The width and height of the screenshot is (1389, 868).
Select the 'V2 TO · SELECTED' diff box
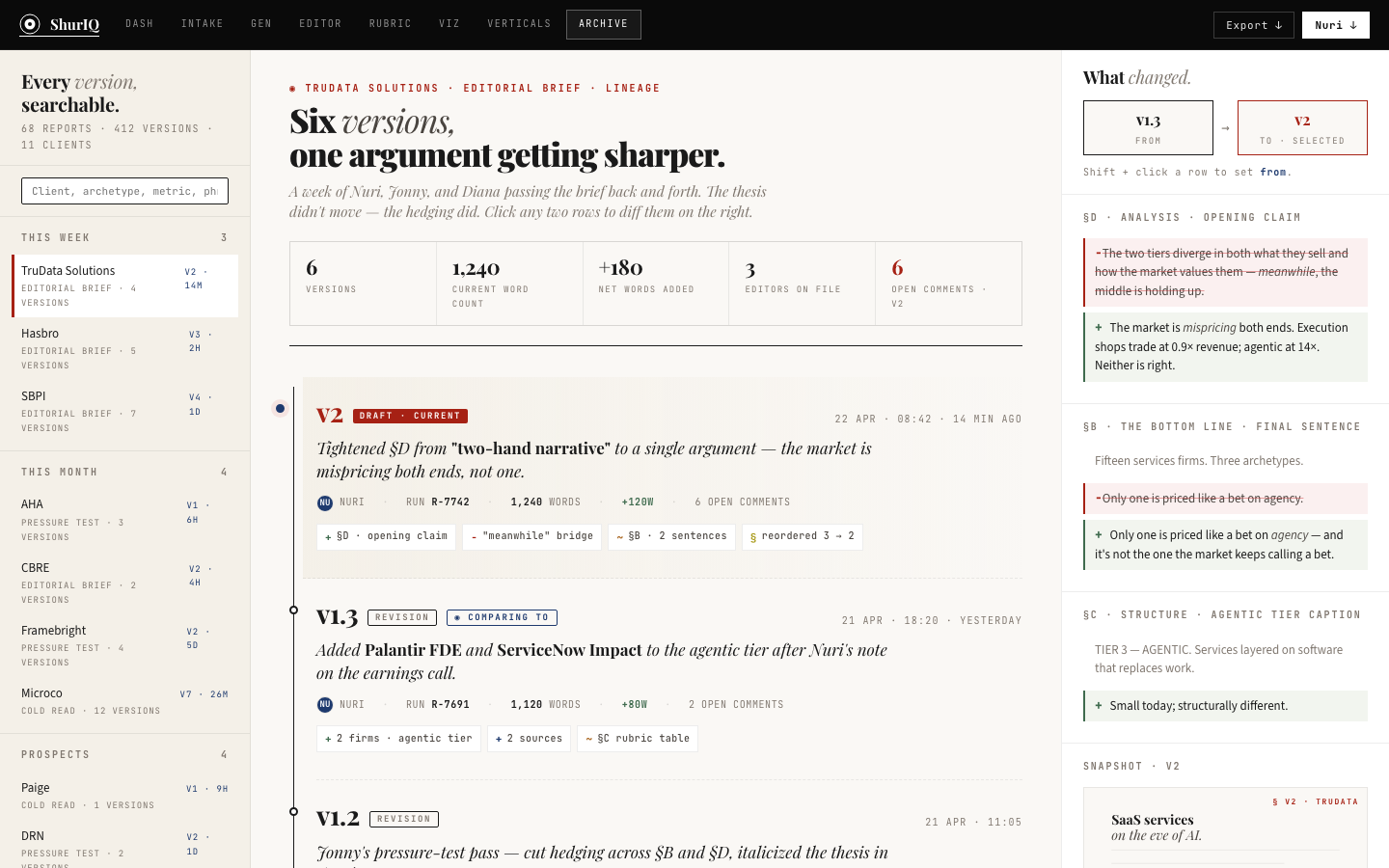(1302, 127)
